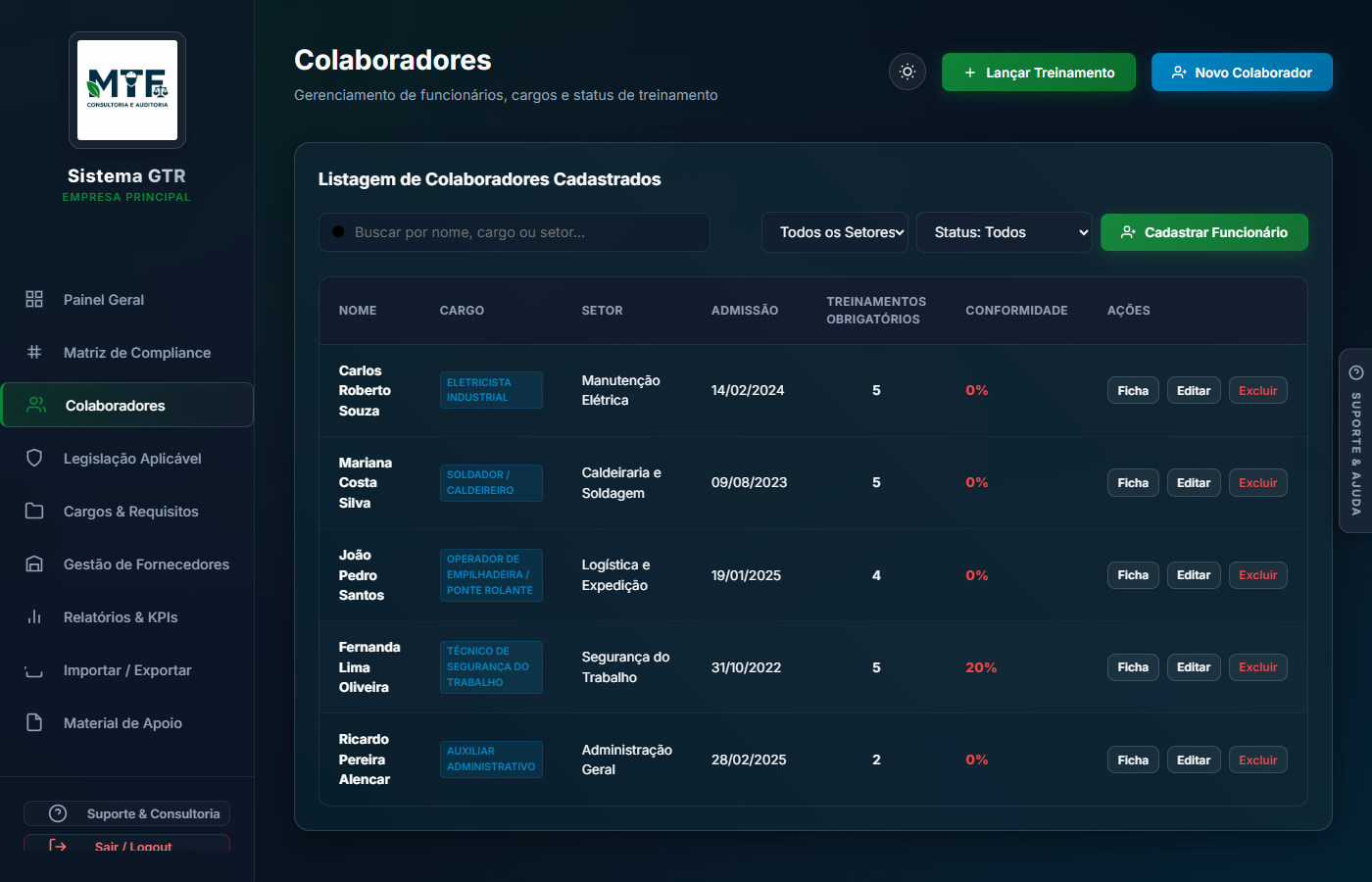Click the Importar / Exportar icon
The width and height of the screenshot is (1372, 882).
coord(34,669)
